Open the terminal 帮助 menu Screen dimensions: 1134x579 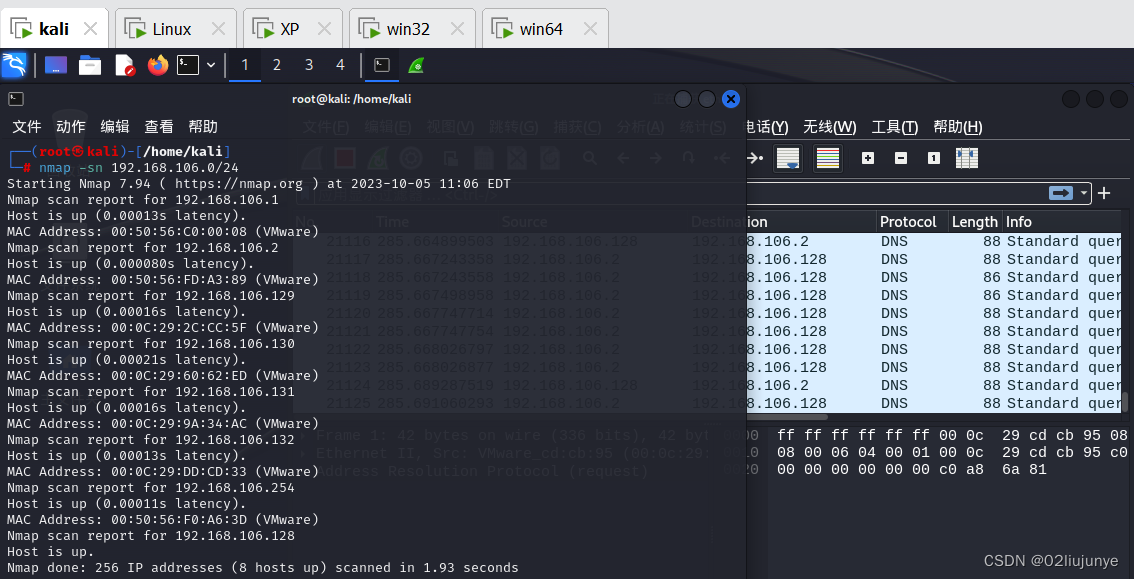[x=203, y=126]
